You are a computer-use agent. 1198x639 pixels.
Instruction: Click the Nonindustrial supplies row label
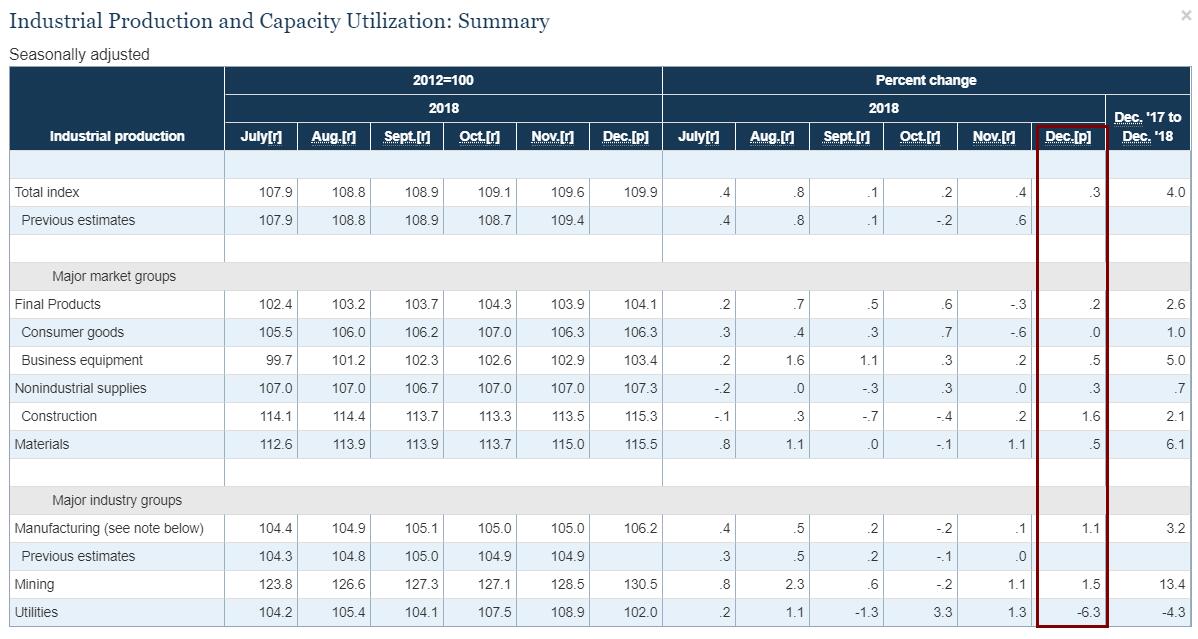(x=80, y=388)
